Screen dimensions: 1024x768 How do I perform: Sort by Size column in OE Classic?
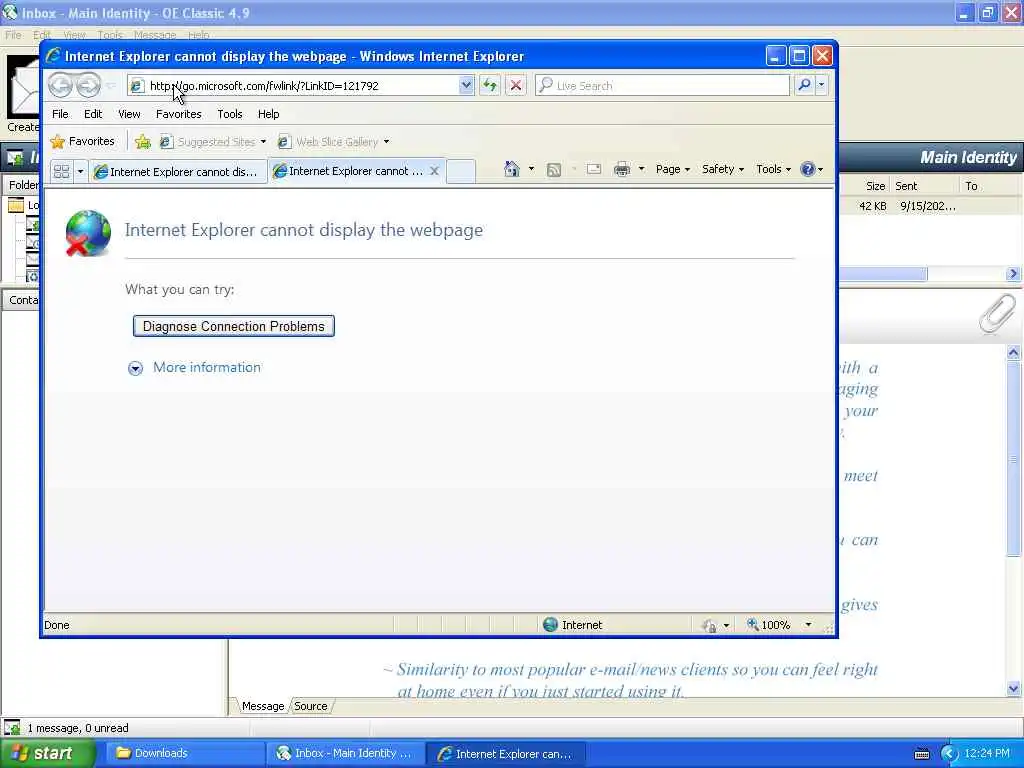click(875, 186)
